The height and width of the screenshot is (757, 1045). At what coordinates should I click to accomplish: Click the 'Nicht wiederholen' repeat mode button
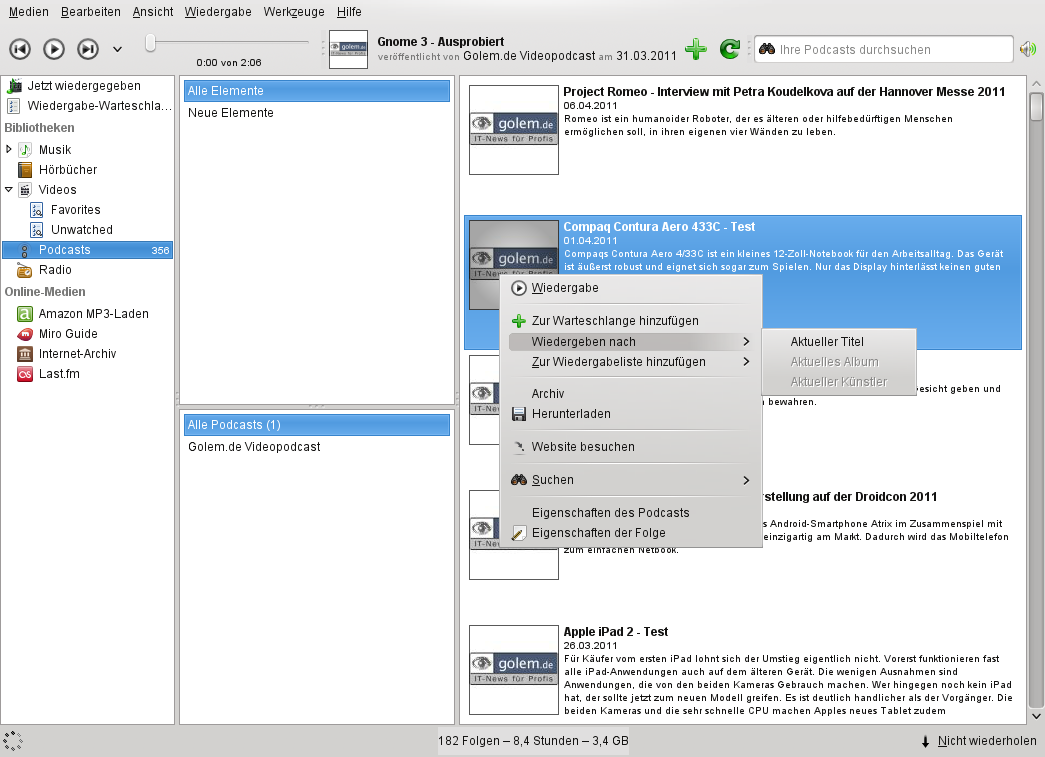point(979,741)
